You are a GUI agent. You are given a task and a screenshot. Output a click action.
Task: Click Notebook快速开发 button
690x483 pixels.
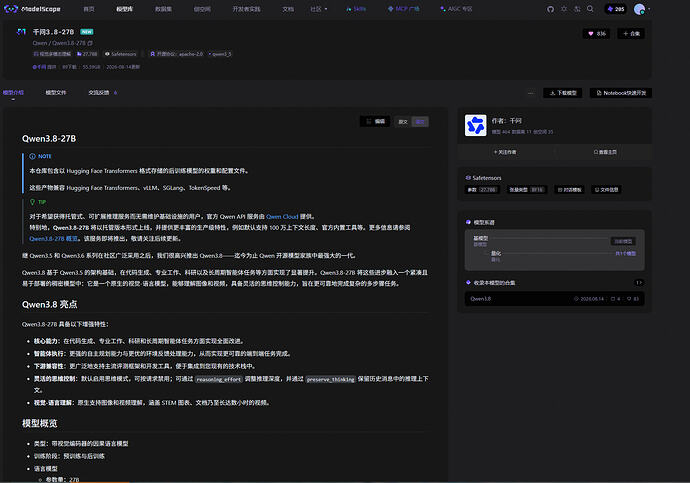click(x=621, y=93)
